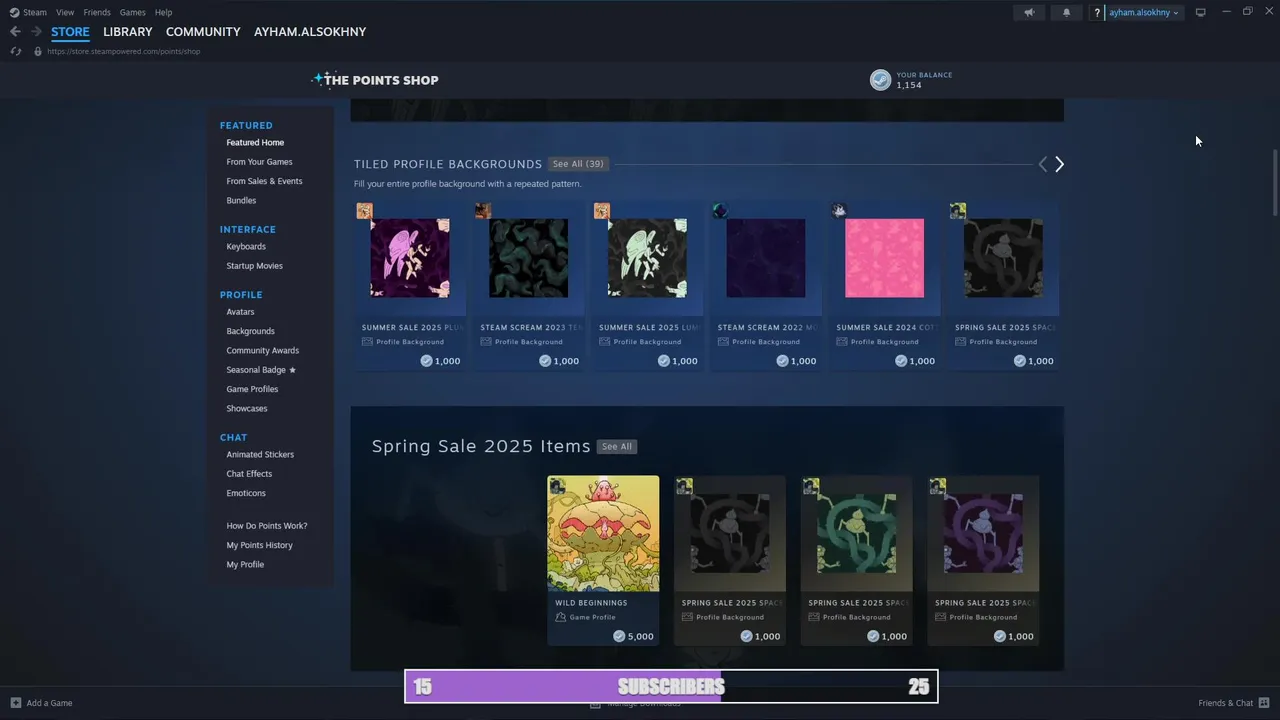The height and width of the screenshot is (720, 1280).
Task: Open the Games menu
Action: 132,12
